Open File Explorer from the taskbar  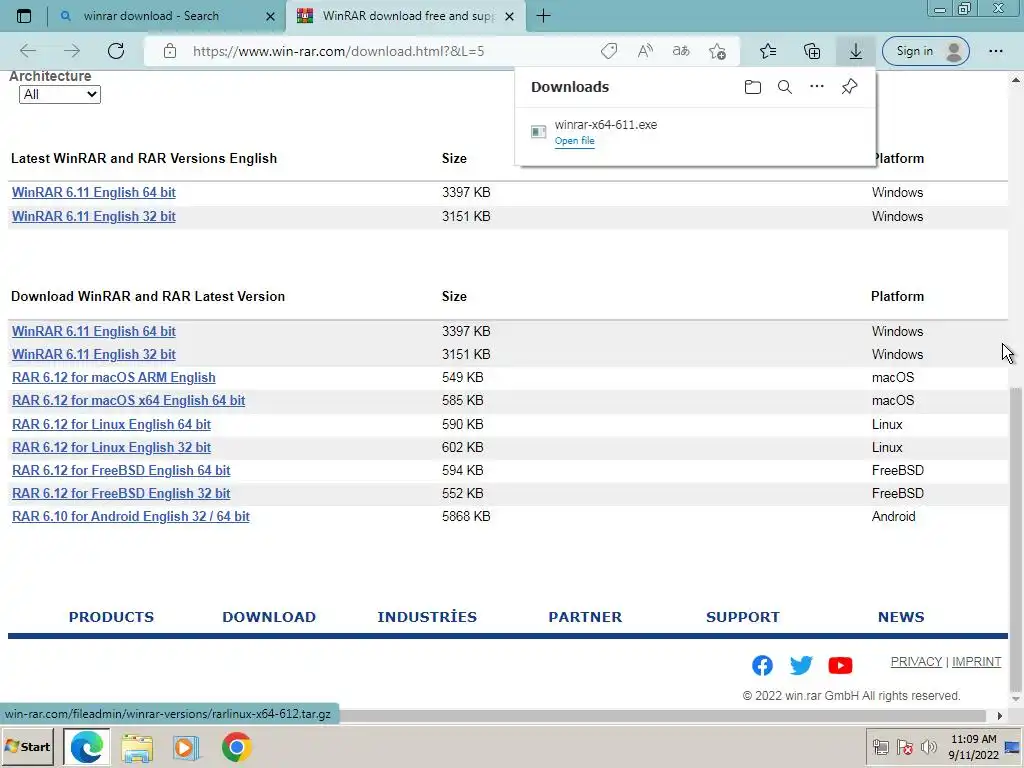136,747
